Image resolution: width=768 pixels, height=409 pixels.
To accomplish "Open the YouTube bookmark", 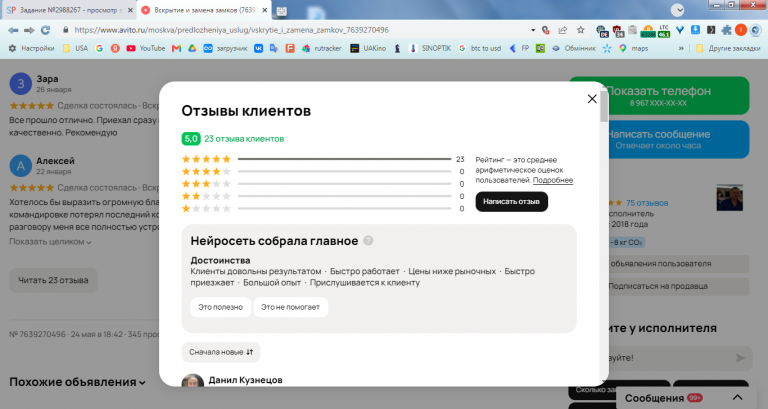I will [x=145, y=48].
